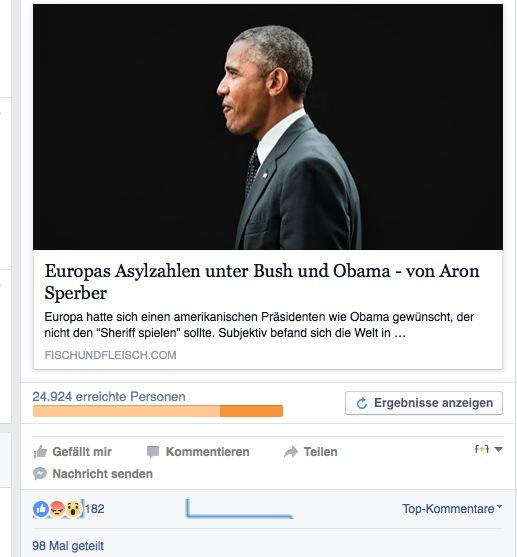The image size is (517, 557).
Task: Click the article description text starting Europa hatte
Action: (x=259, y=325)
